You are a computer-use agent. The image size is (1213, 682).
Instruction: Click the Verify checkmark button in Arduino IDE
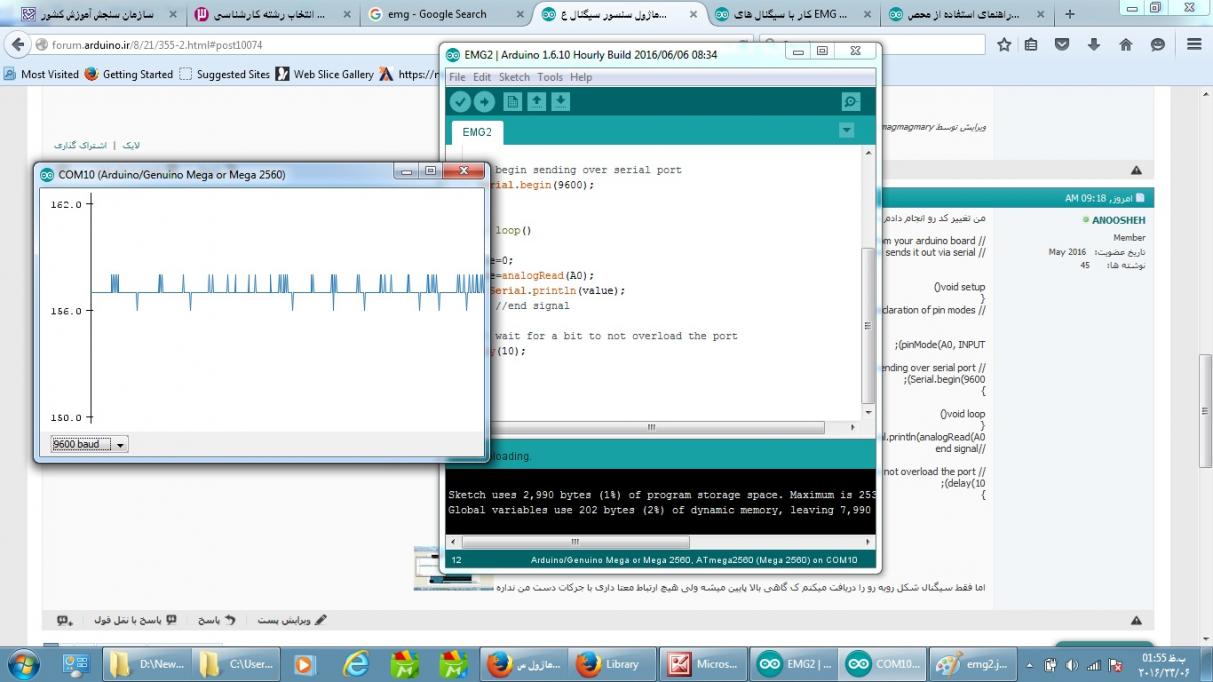[460, 101]
